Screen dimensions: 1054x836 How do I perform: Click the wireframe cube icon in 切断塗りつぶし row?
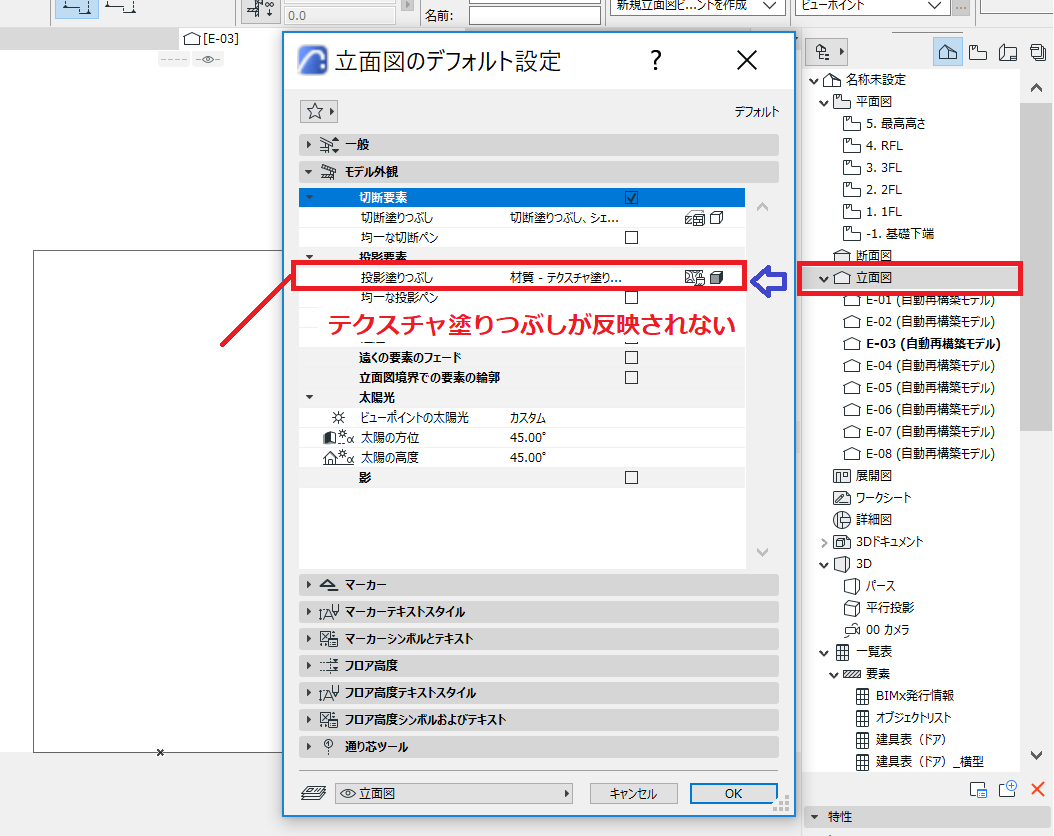(x=717, y=218)
